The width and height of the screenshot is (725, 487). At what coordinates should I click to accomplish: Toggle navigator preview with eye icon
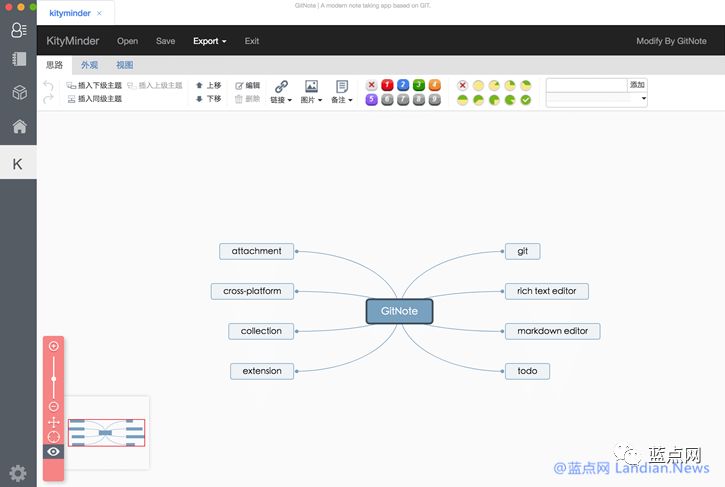pyautogui.click(x=54, y=451)
